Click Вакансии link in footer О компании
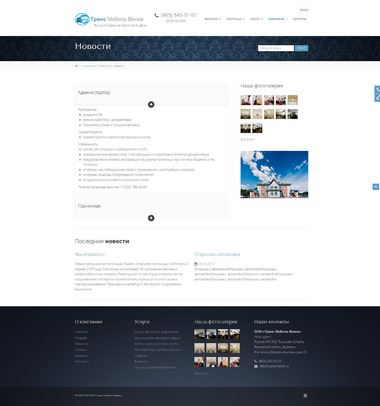 pos(82,344)
